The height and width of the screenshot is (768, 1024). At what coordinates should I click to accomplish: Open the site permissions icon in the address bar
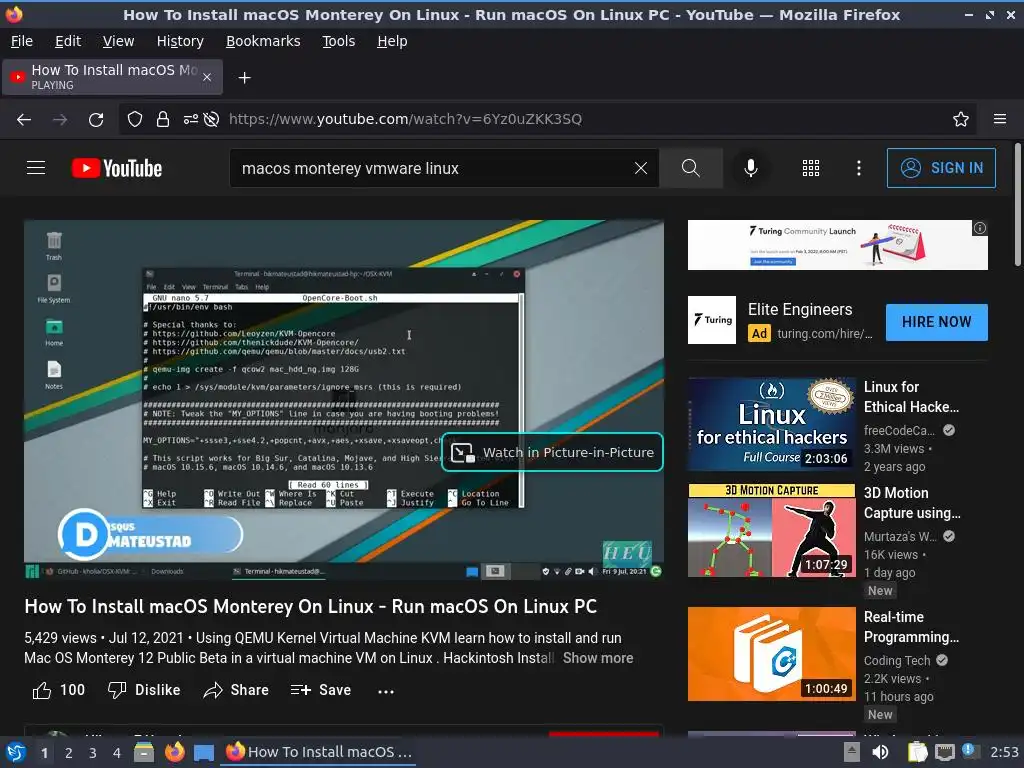coord(191,119)
